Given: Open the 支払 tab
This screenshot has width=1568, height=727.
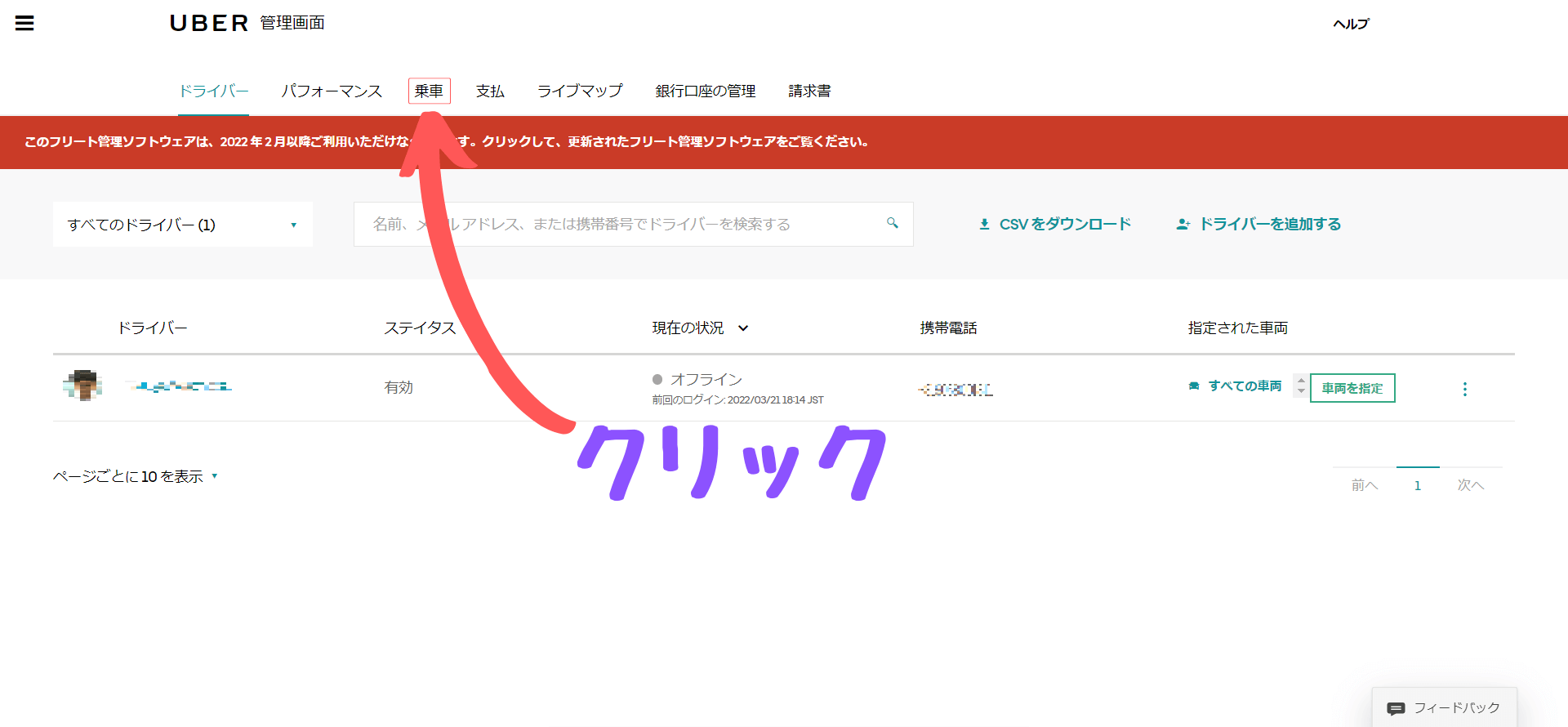Looking at the screenshot, I should click(x=490, y=91).
